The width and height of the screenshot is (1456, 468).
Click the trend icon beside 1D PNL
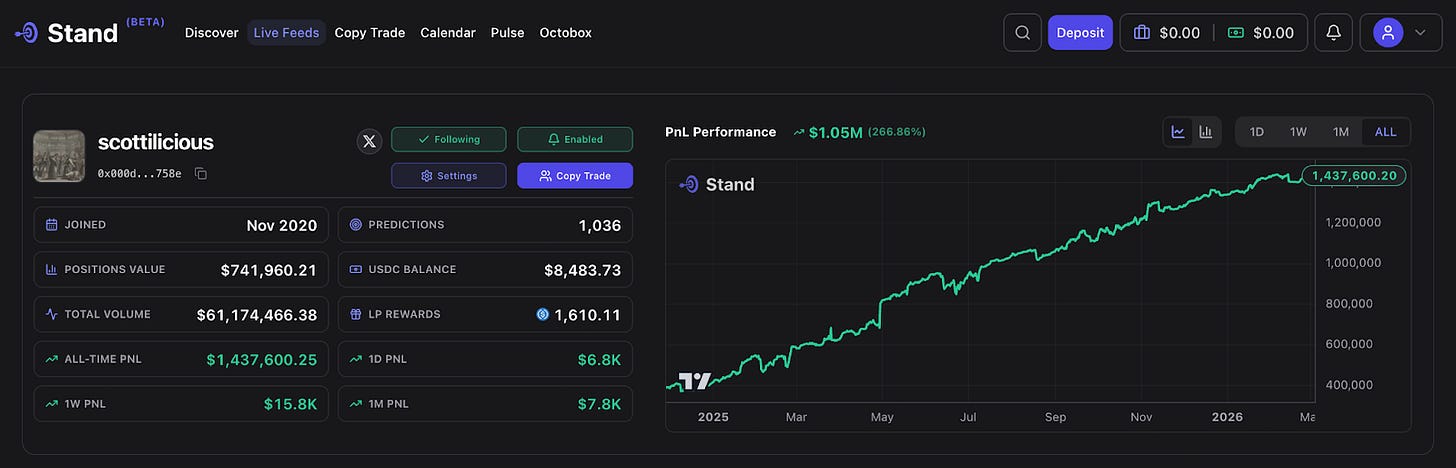click(356, 358)
